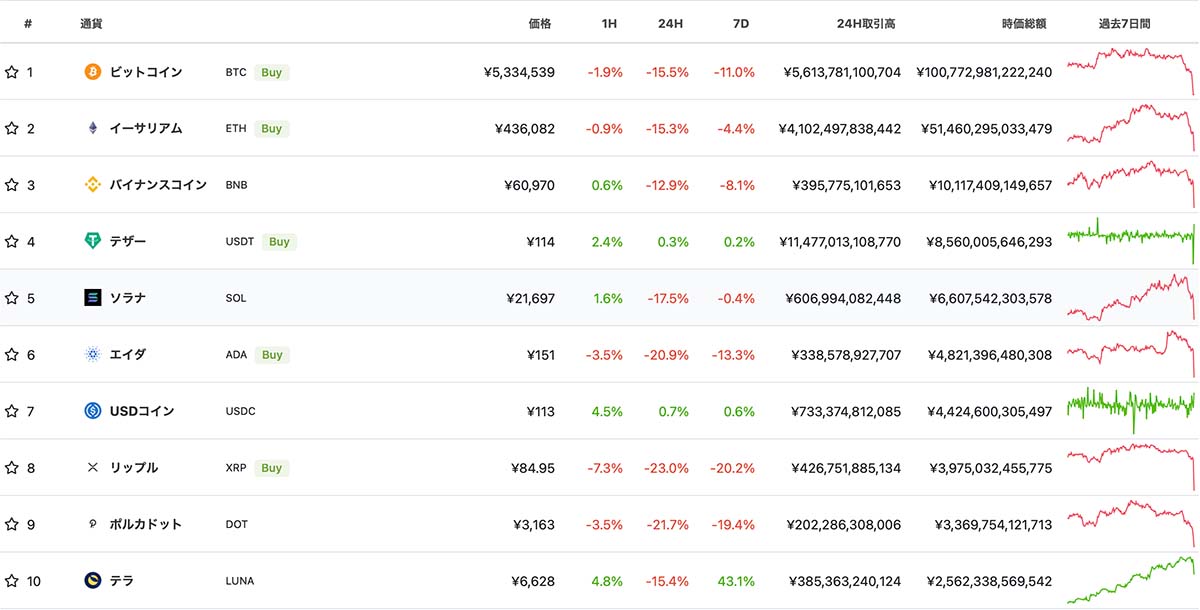Mark ADA row 6 star as favorite

12,354
